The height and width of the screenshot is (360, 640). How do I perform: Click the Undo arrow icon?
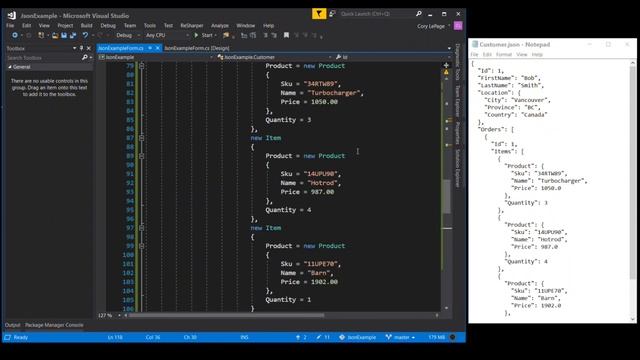[x=85, y=36]
